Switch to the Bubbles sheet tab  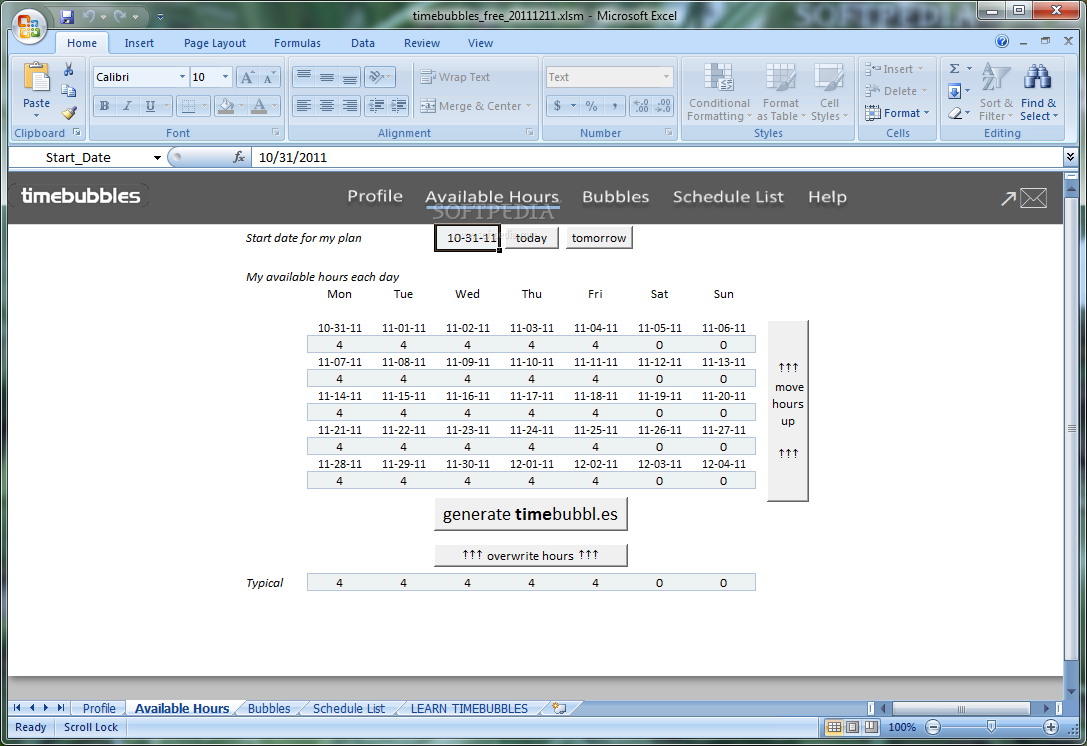click(x=269, y=709)
